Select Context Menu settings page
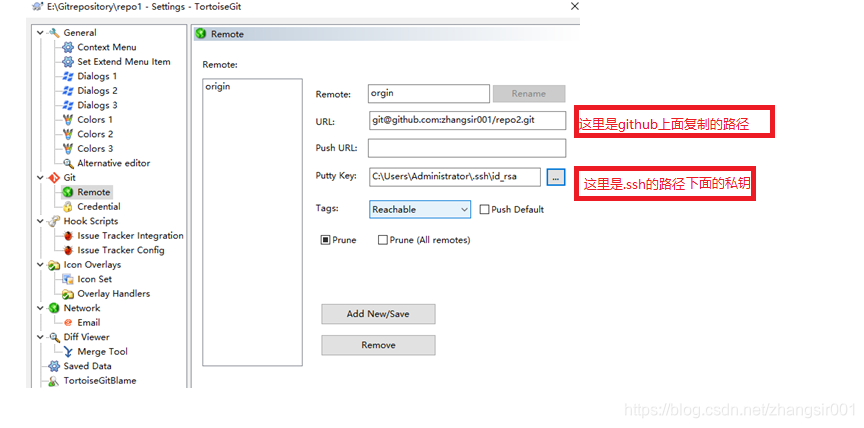Image resolution: width=864 pixels, height=428 pixels. coord(107,47)
